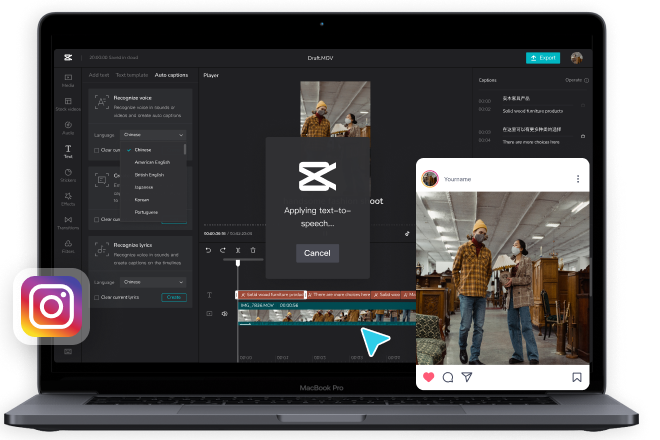
Task: Expand the Recognize lyrics language dropdown
Action: 153,282
